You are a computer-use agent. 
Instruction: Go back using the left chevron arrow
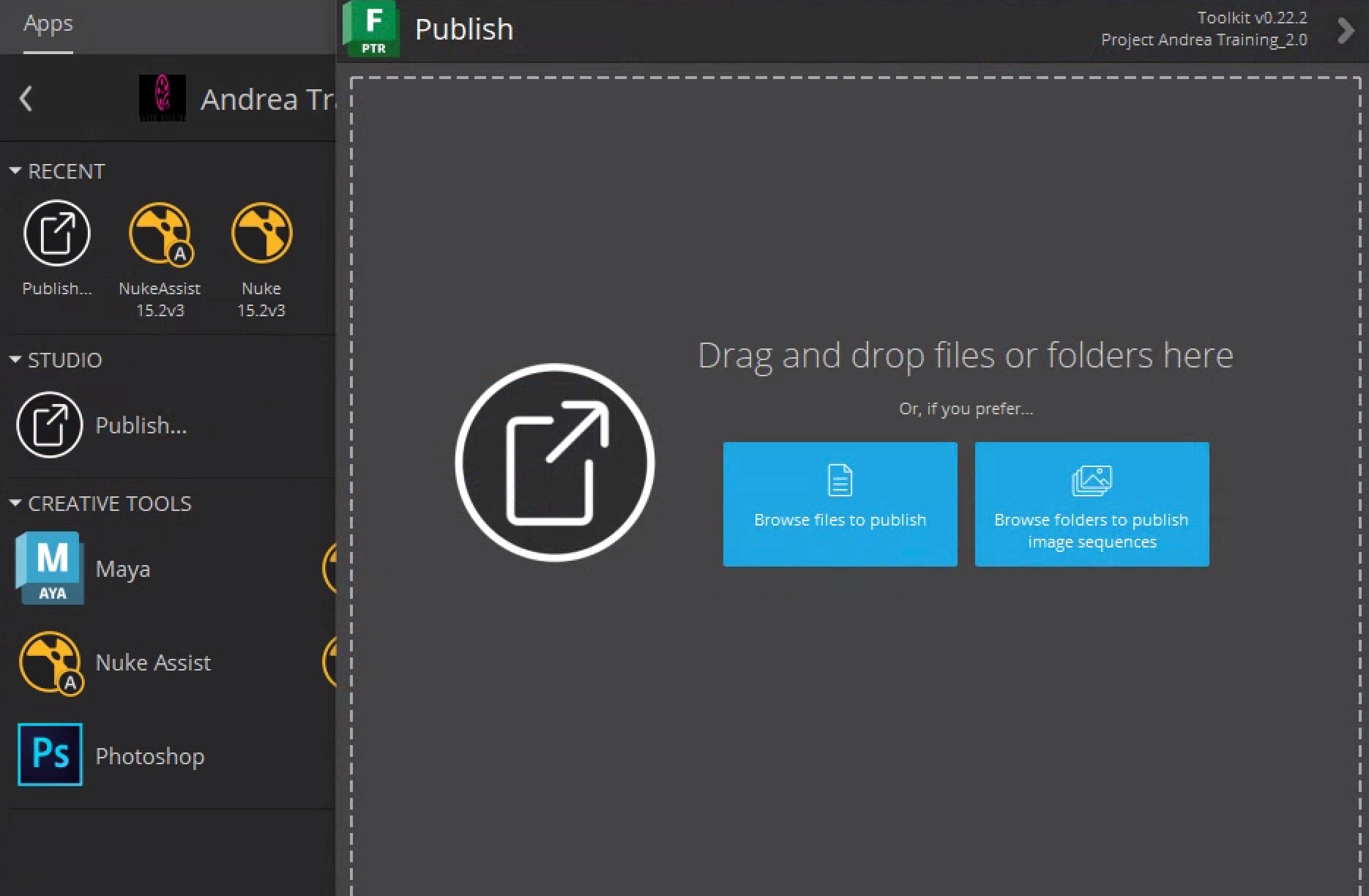click(x=26, y=98)
